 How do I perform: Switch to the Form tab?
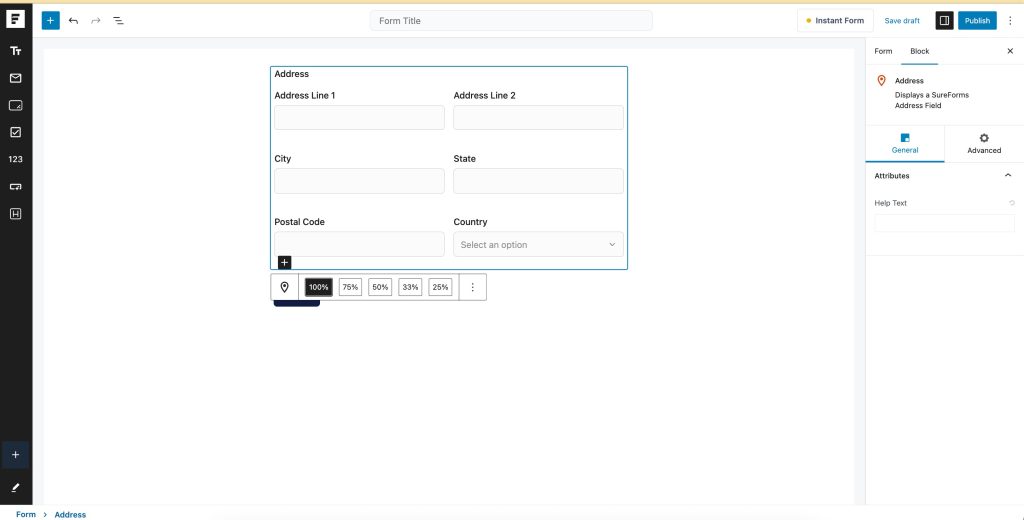point(883,51)
